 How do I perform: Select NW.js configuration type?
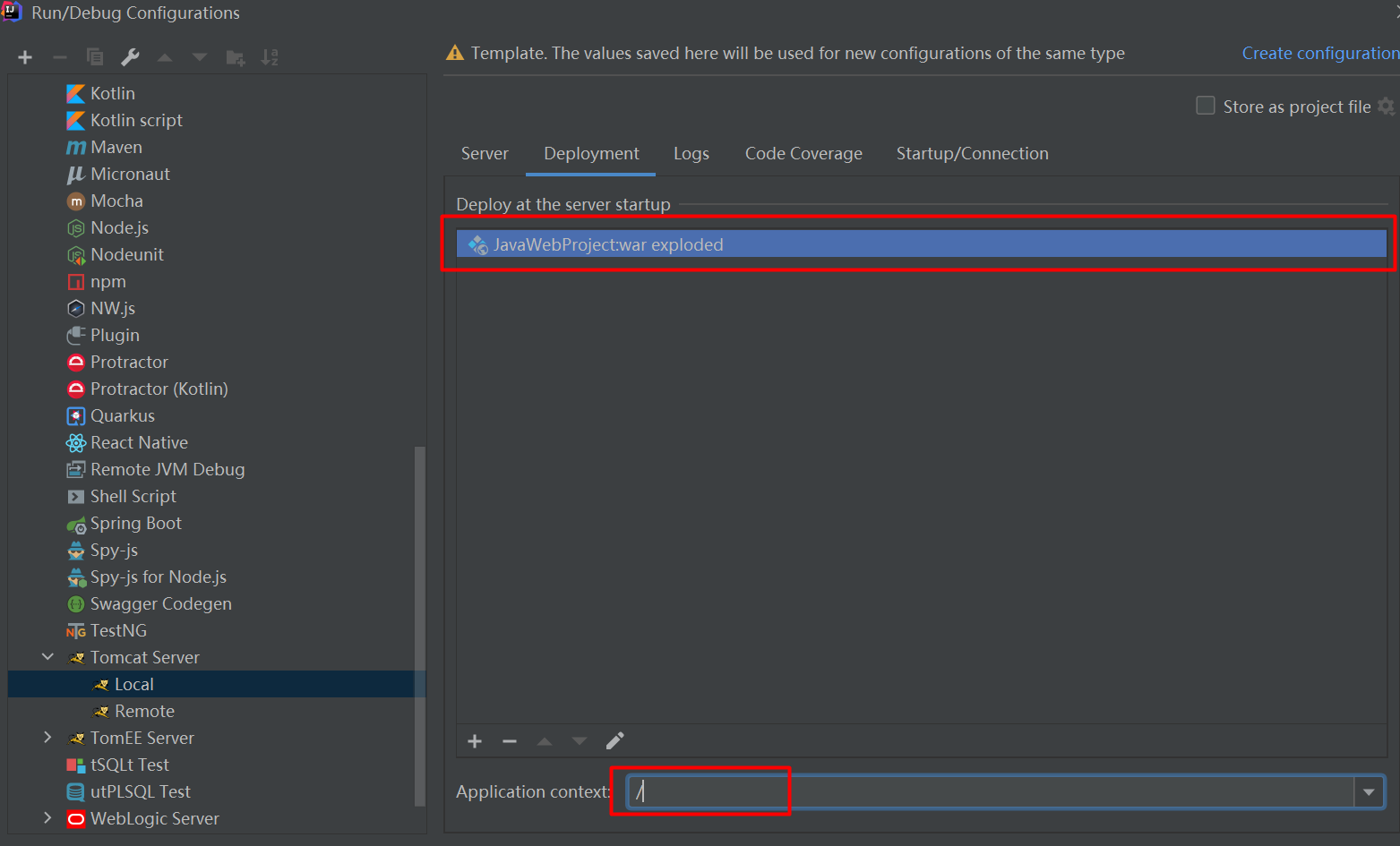[x=113, y=308]
